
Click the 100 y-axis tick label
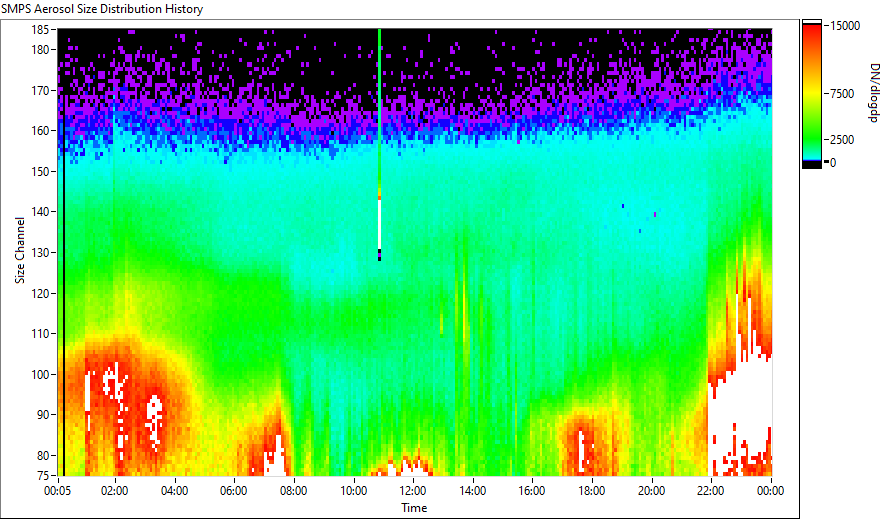click(40, 374)
